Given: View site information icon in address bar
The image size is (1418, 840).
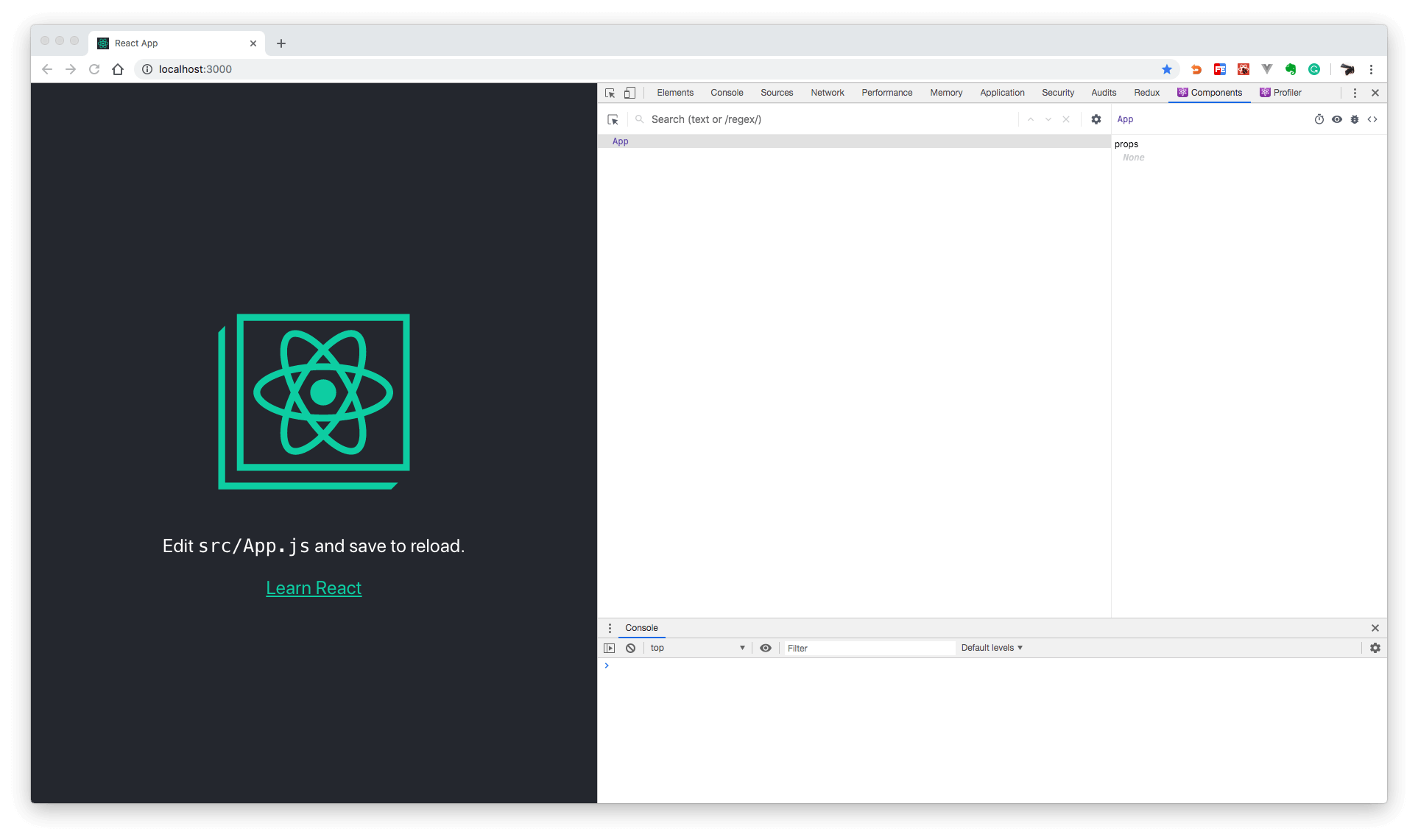Looking at the screenshot, I should tap(147, 69).
